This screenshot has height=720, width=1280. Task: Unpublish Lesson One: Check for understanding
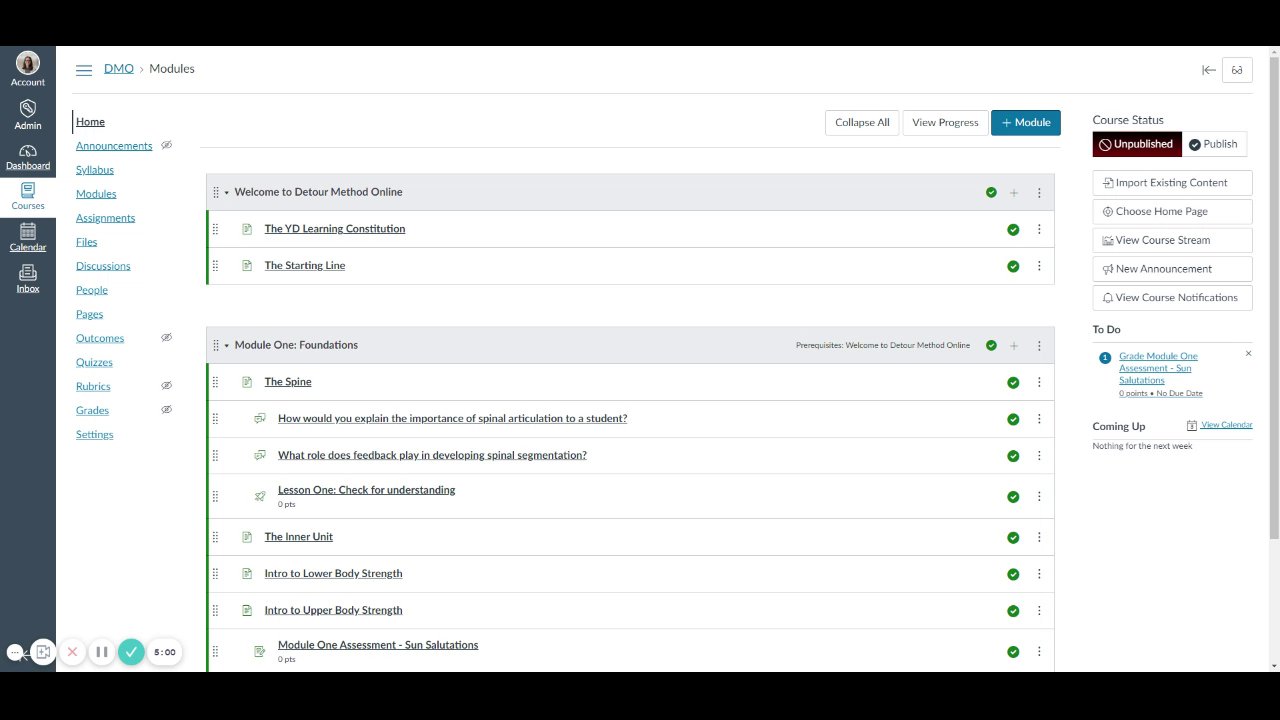1013,497
